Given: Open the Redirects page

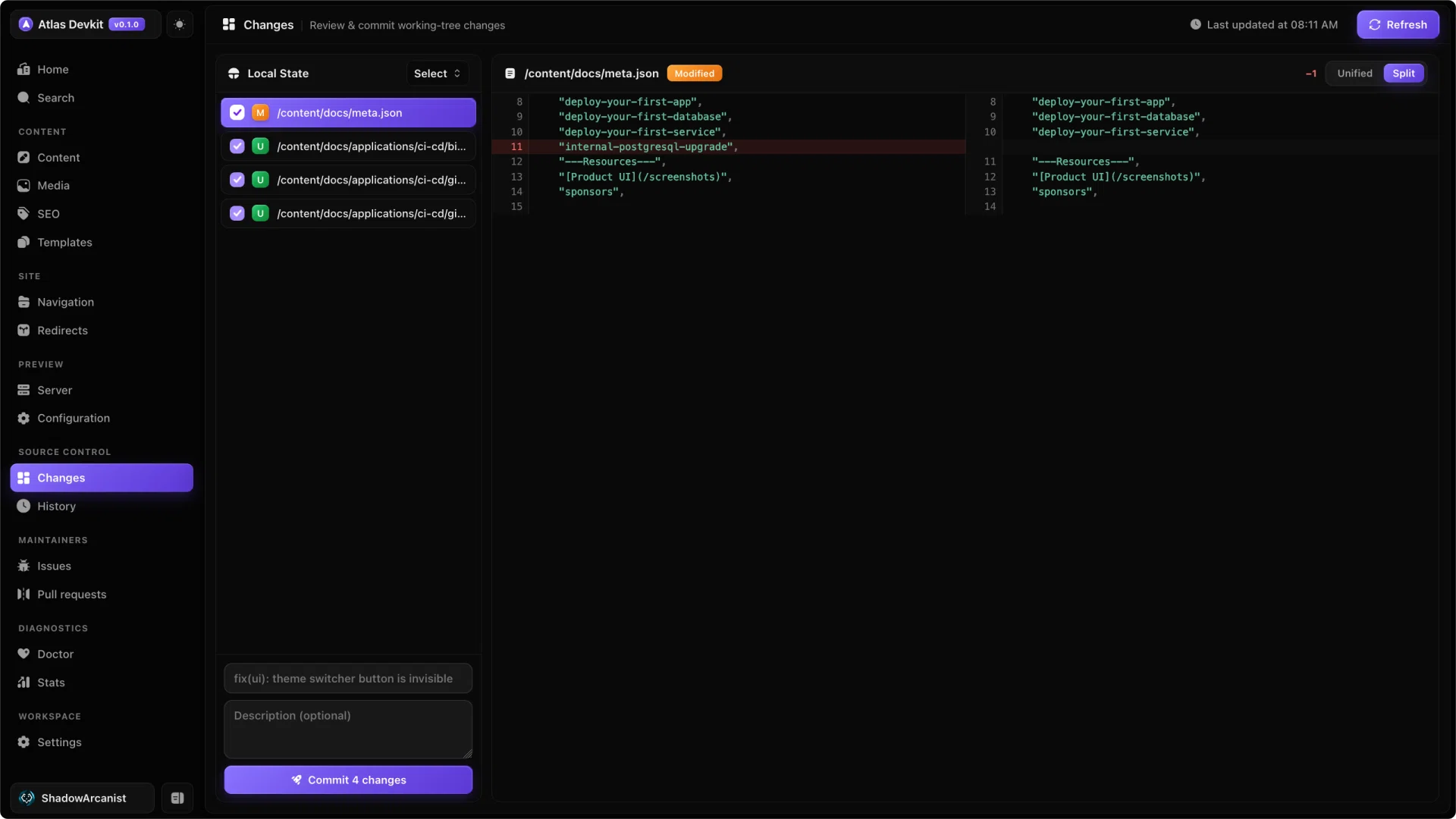Looking at the screenshot, I should [102, 331].
